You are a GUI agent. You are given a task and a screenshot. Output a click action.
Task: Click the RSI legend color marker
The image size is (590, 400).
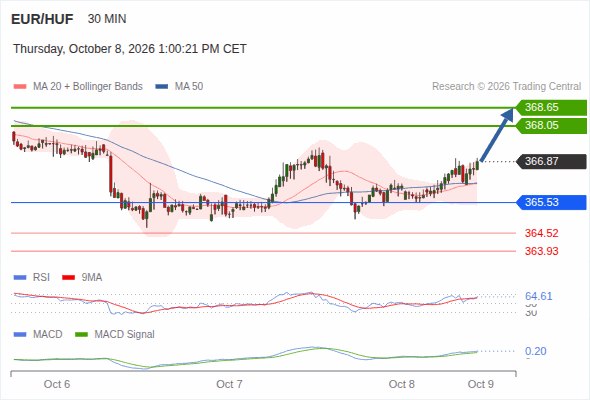(20, 278)
